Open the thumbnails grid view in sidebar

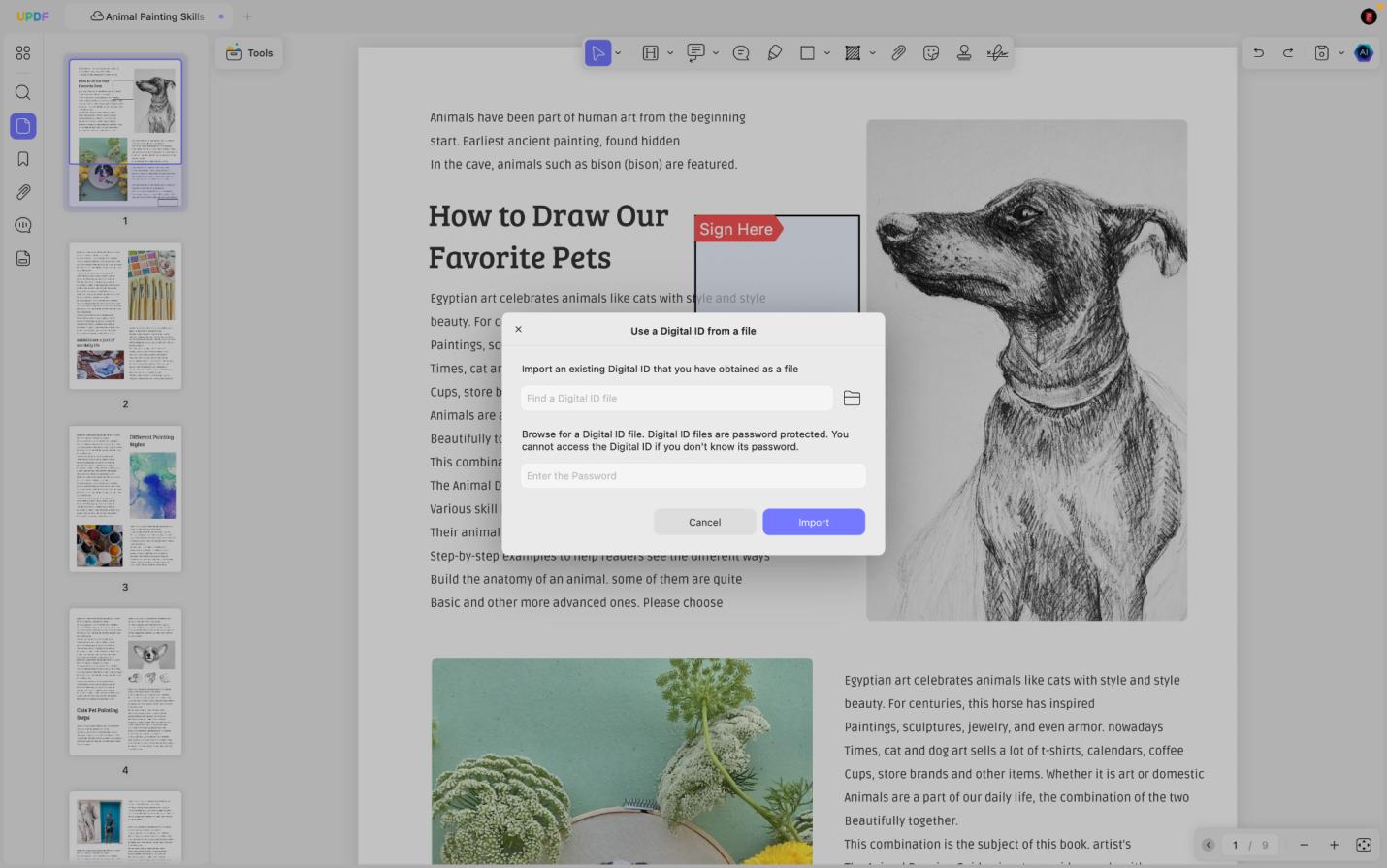pos(23,53)
